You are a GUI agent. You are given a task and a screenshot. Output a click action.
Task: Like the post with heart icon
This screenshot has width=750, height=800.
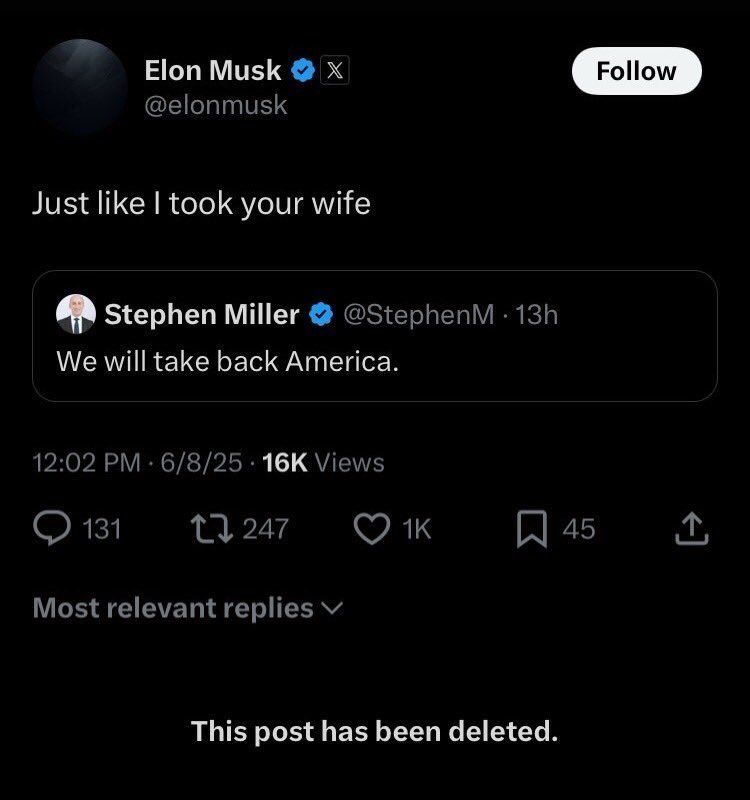pos(372,528)
